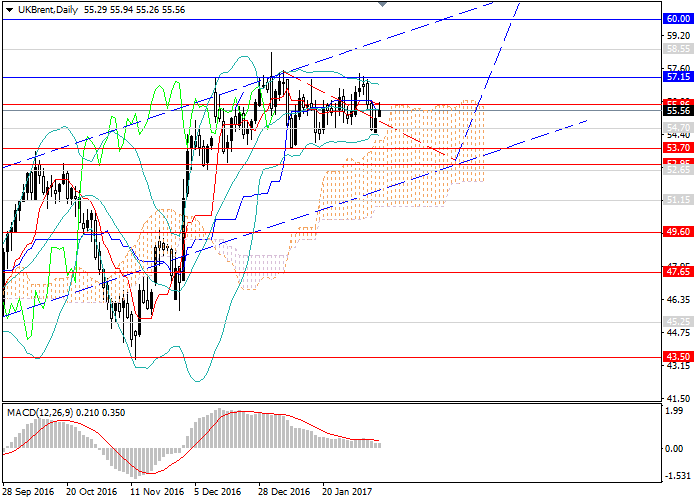Screen dimensions: 697x503
Task: Click the 0.00 MACD scale value
Action: click(x=675, y=449)
